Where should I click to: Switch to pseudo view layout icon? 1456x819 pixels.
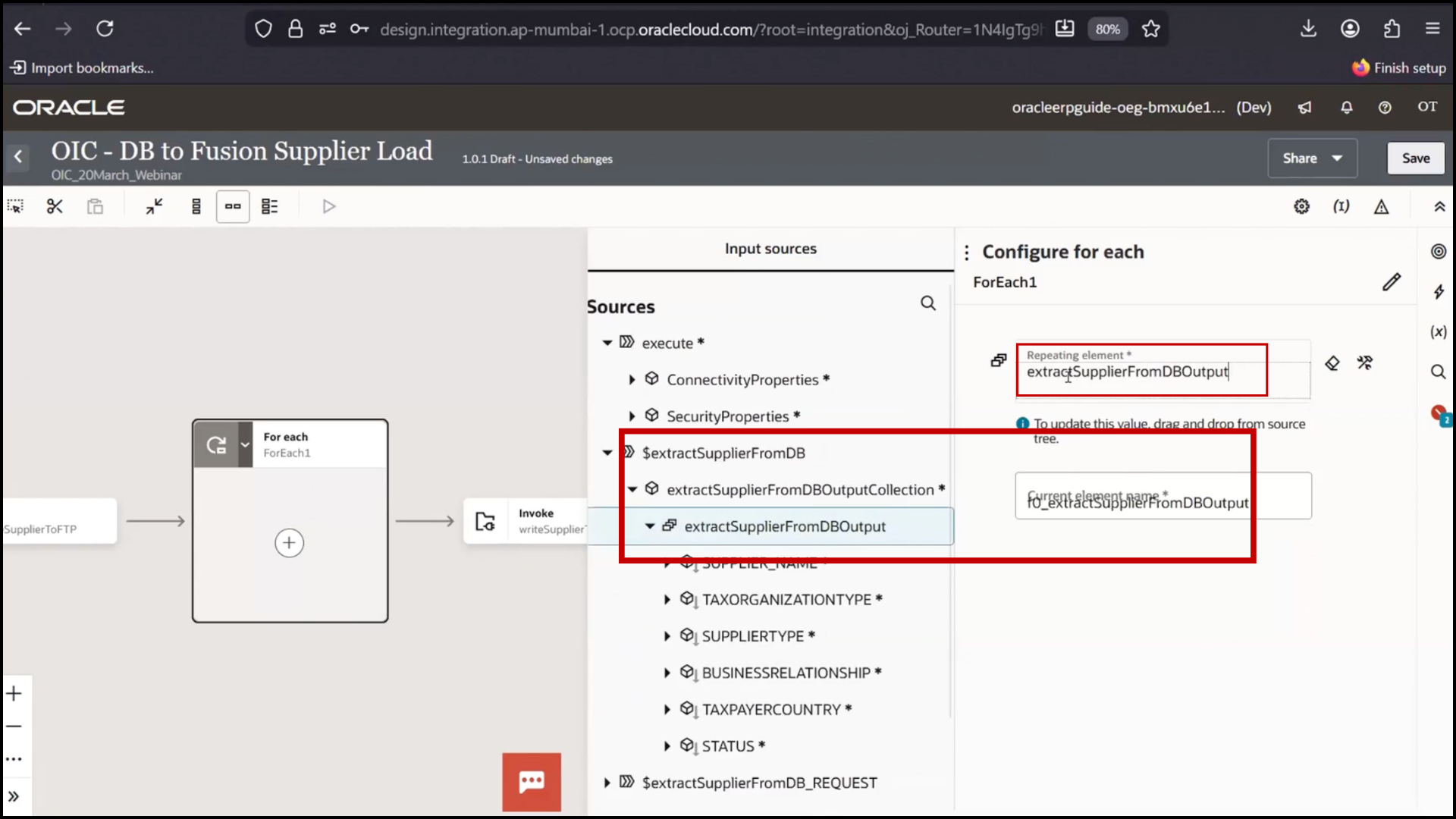coord(270,206)
